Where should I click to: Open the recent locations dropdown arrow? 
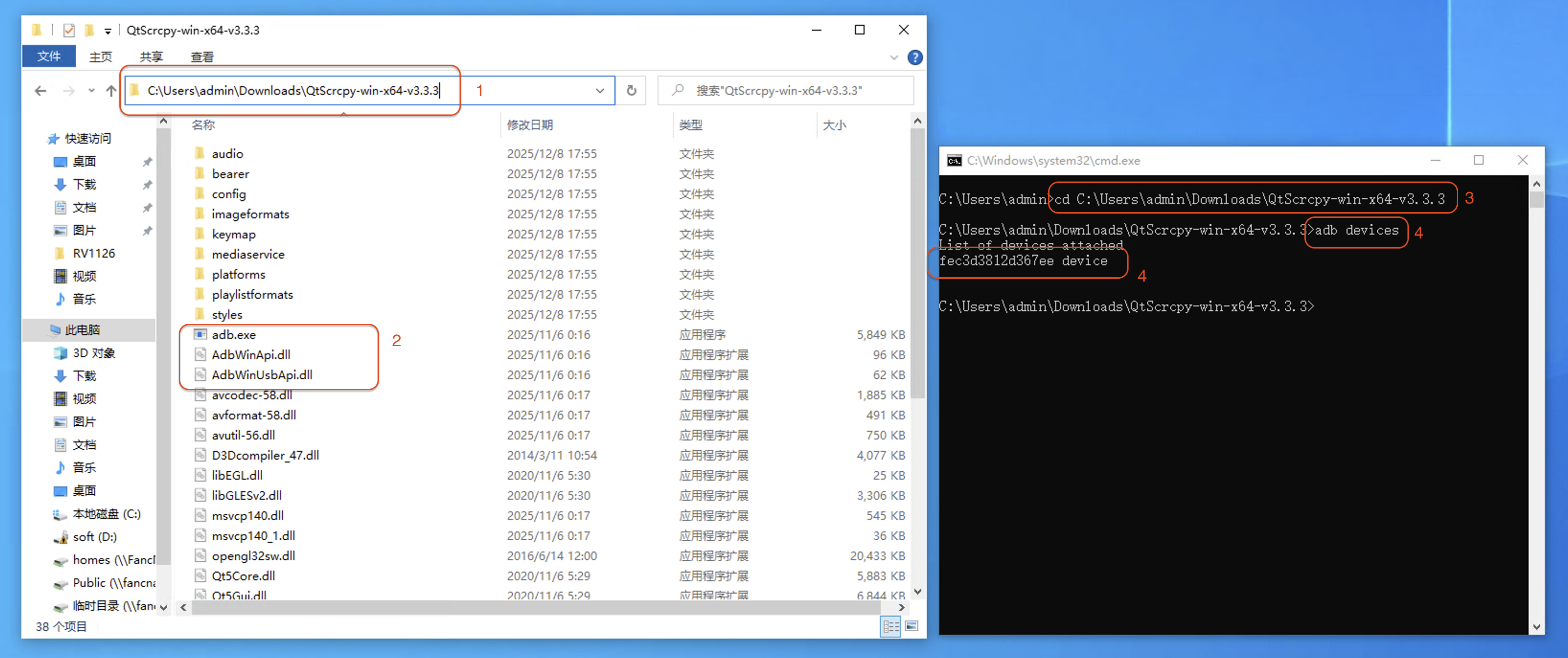pos(92,91)
